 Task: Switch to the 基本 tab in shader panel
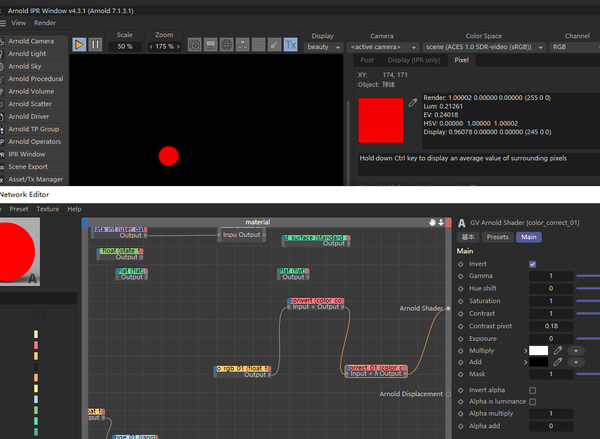(468, 237)
